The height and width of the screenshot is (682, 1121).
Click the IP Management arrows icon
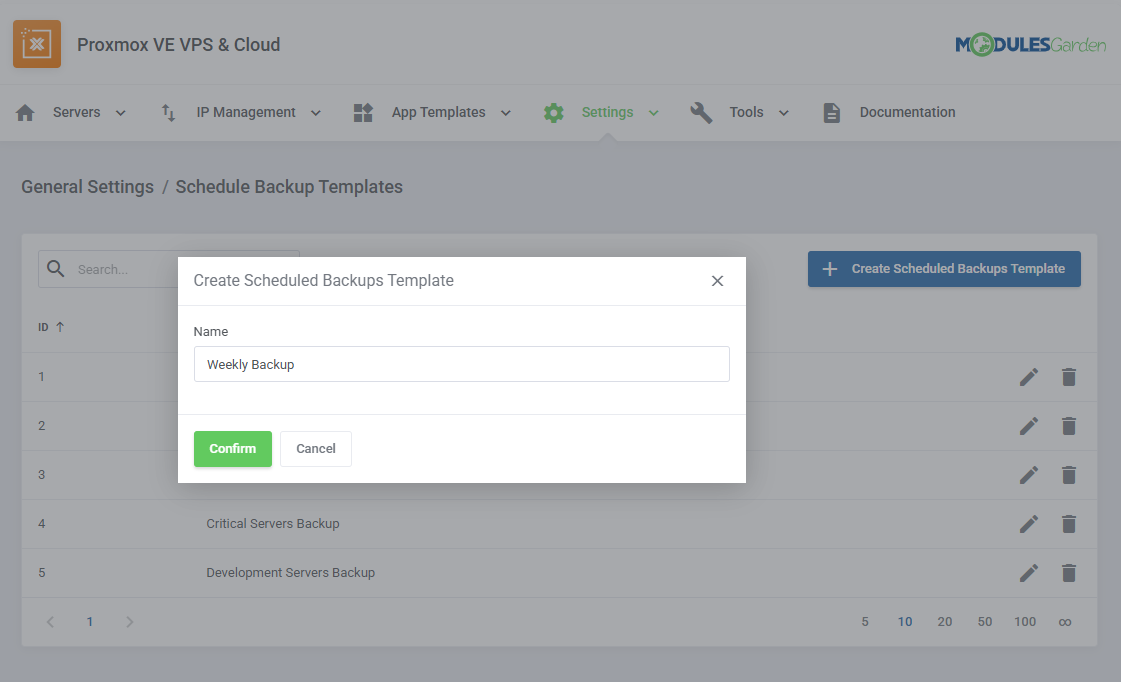168,112
